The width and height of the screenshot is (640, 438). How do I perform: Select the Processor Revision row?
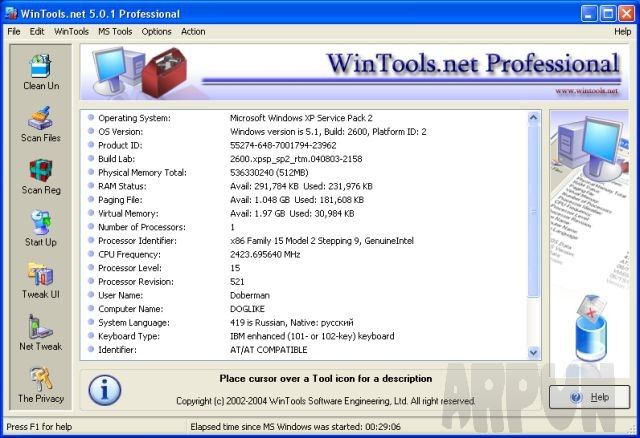pos(304,282)
